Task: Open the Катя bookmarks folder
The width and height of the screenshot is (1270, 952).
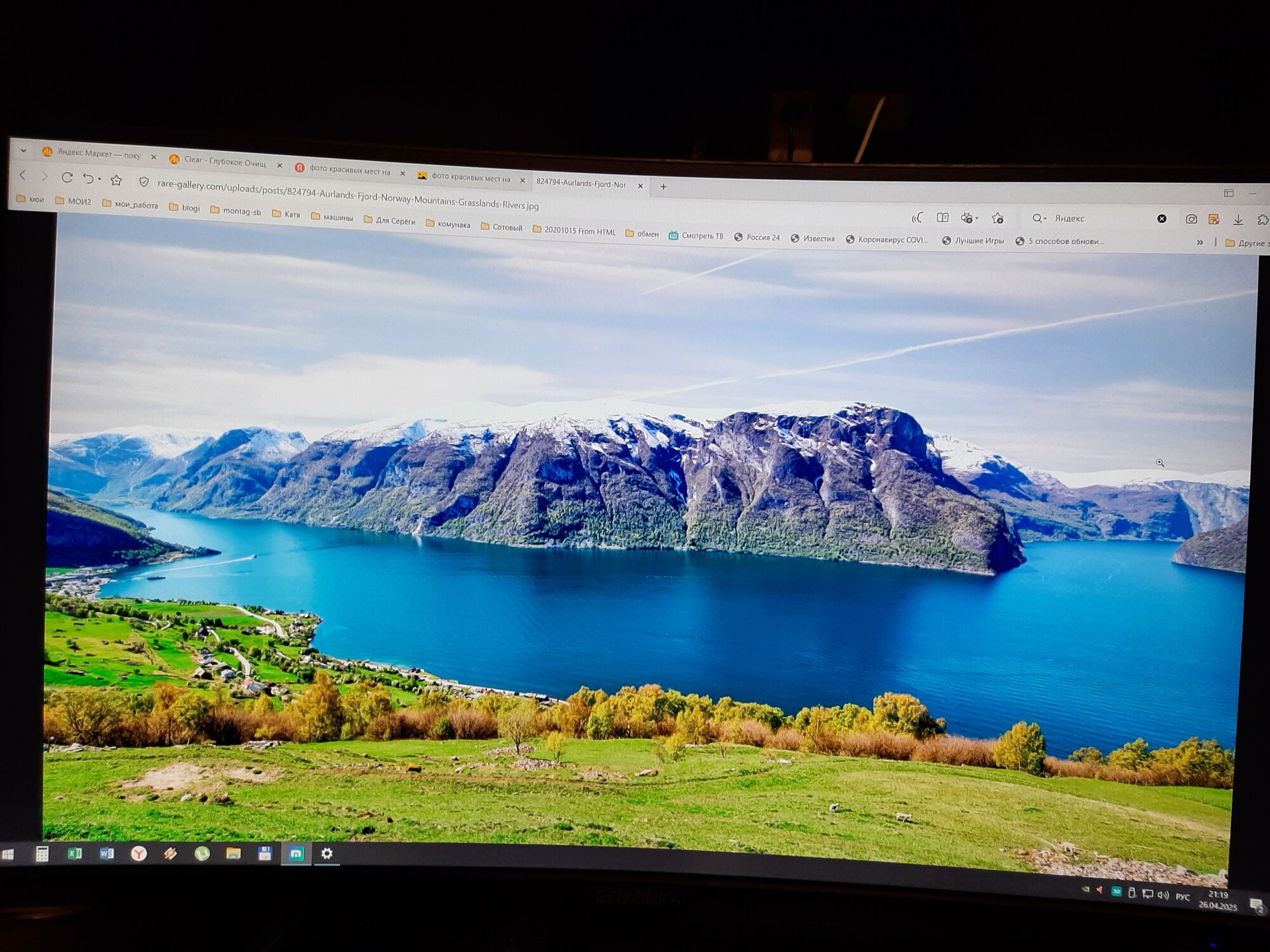Action: pos(286,214)
